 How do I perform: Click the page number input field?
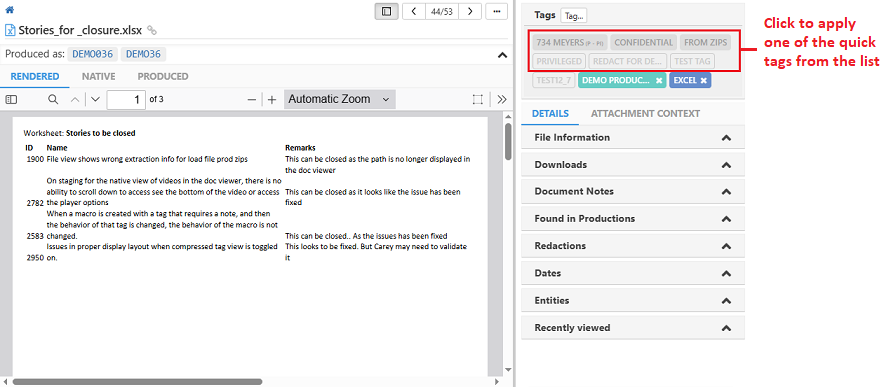[126, 99]
